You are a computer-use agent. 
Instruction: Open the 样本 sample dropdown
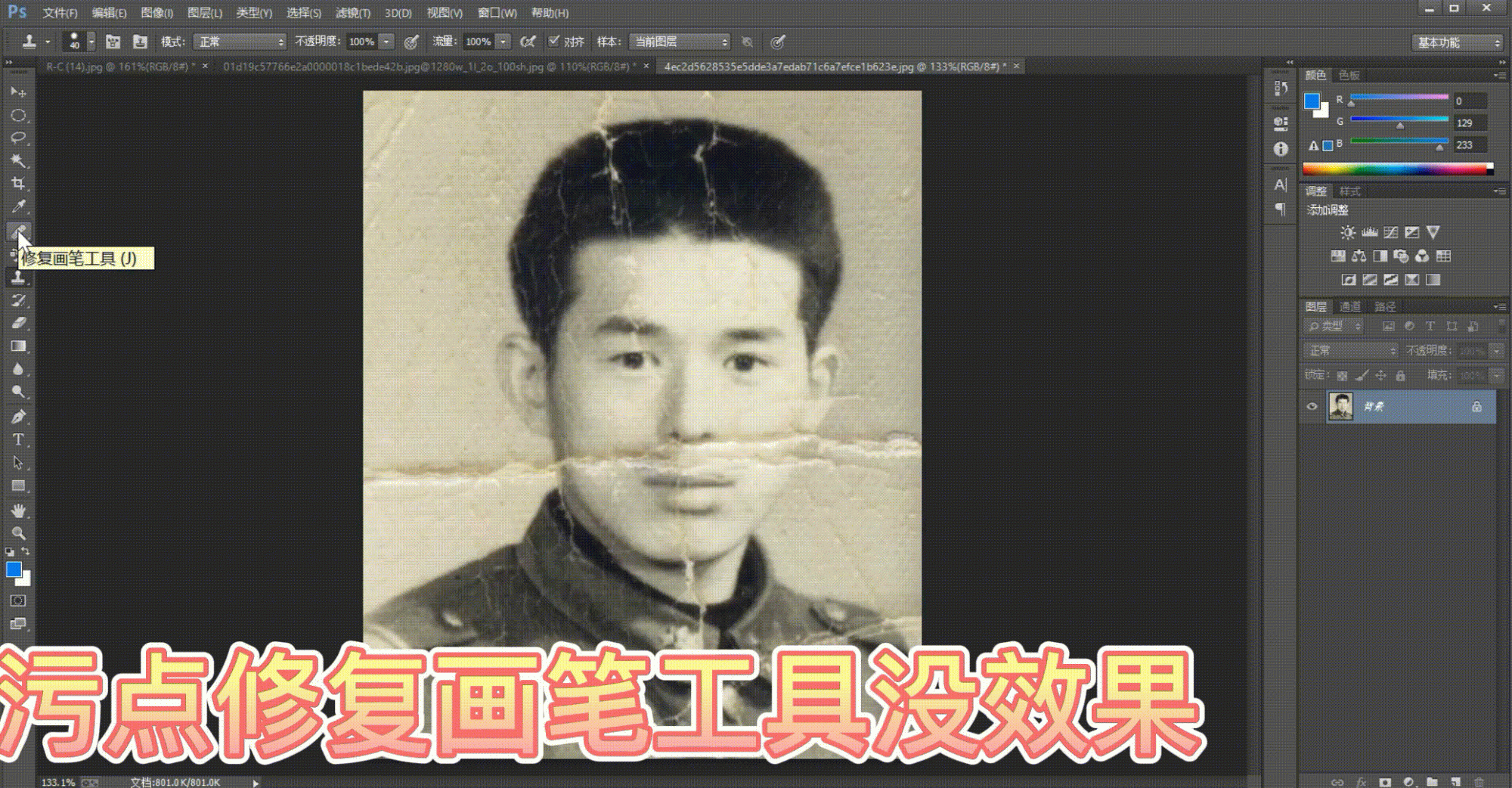(680, 42)
